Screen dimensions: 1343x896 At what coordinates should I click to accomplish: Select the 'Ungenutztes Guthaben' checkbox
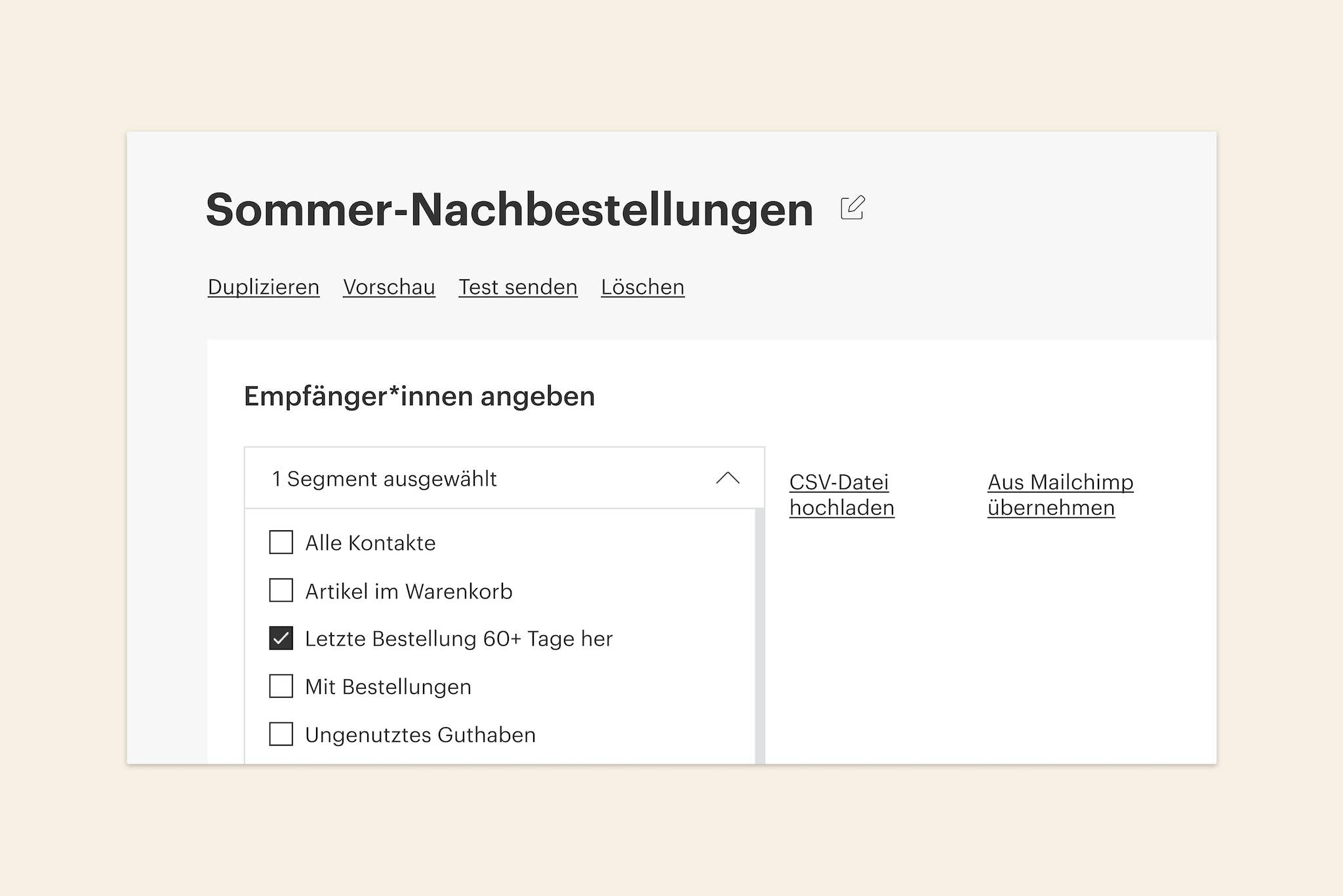[x=281, y=734]
